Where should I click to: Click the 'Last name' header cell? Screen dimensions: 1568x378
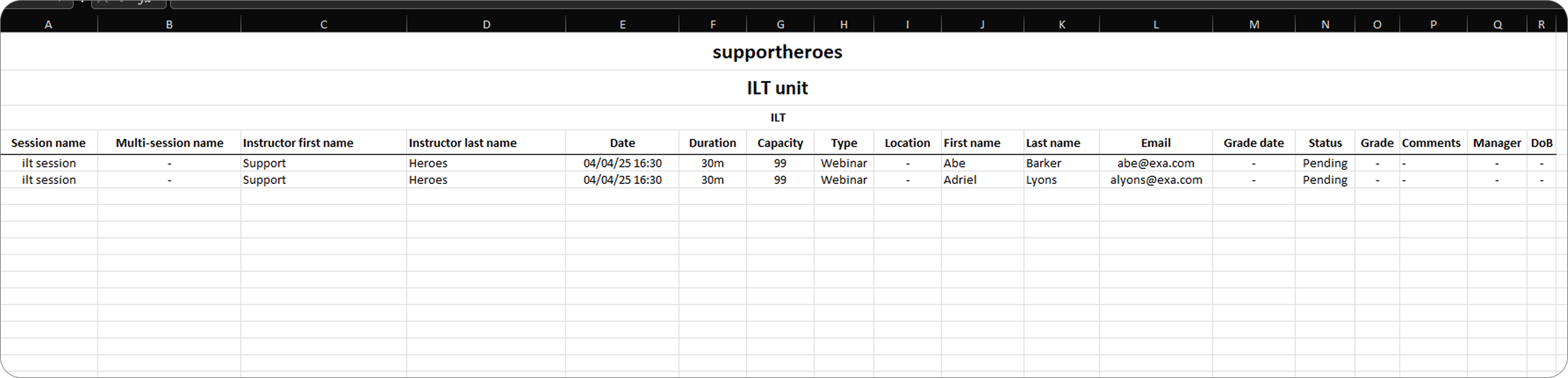pyautogui.click(x=1061, y=143)
